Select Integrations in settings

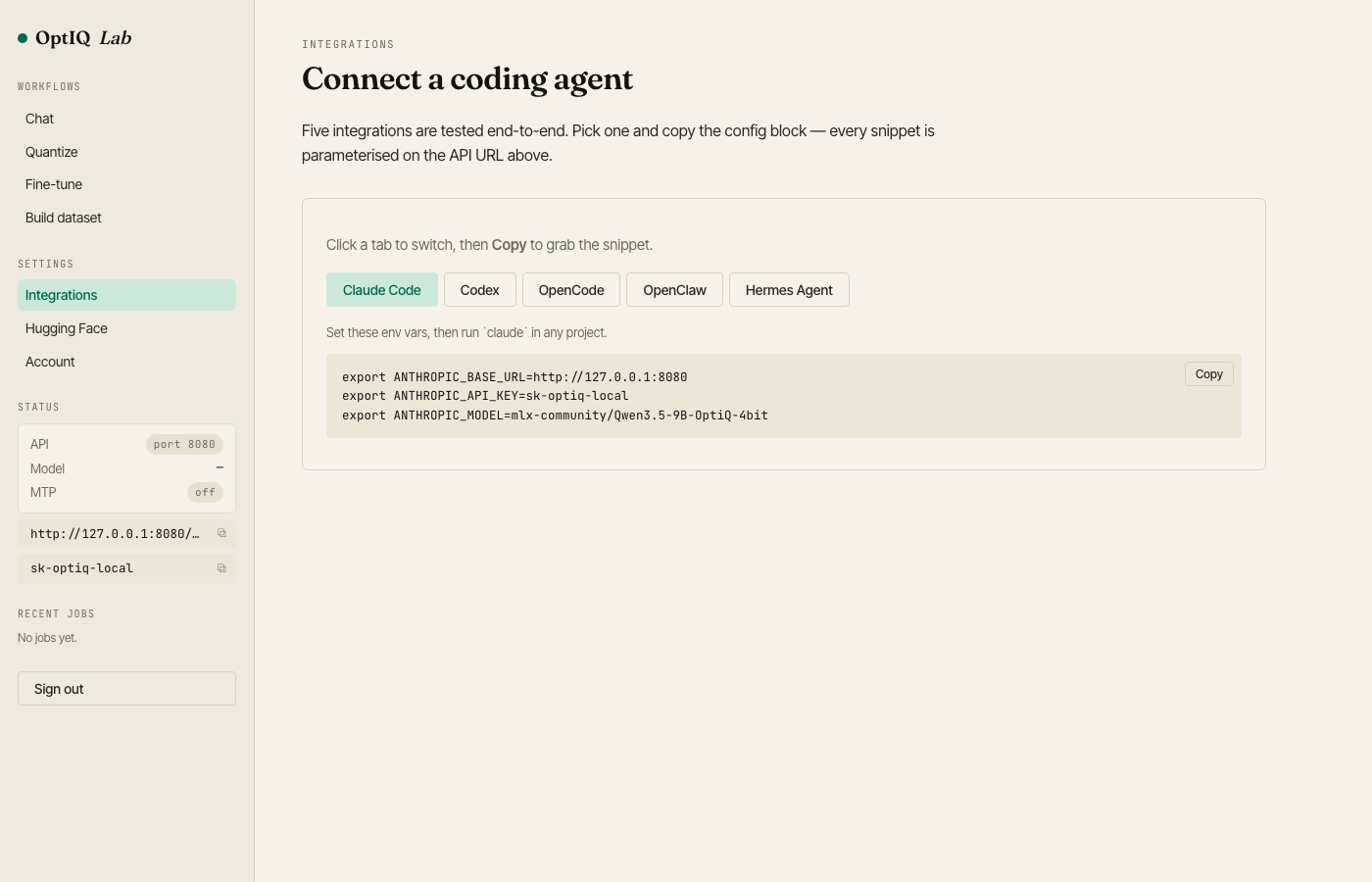pos(126,295)
